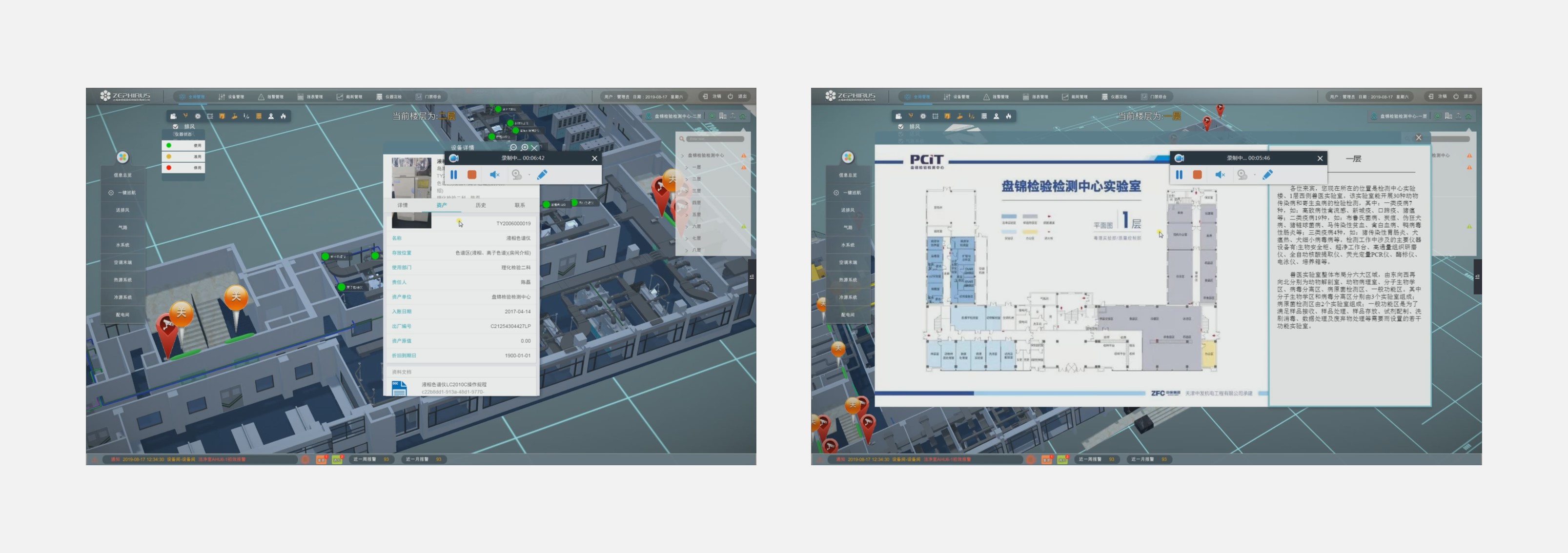1568x553 pixels.
Task: Open 报警管理 menu in left screenshot
Action: coord(271,97)
